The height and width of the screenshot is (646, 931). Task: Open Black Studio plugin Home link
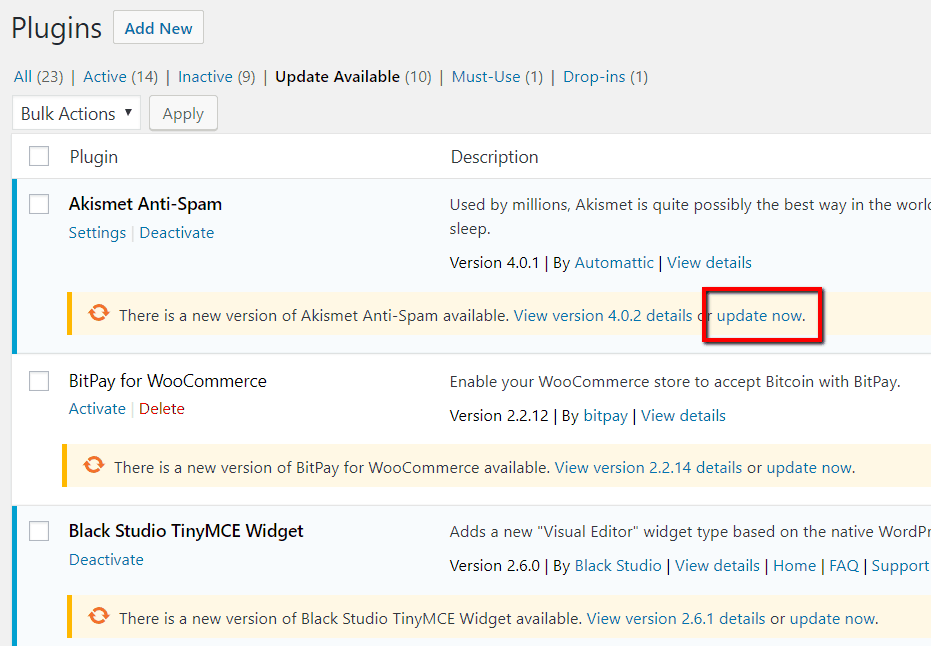(794, 565)
